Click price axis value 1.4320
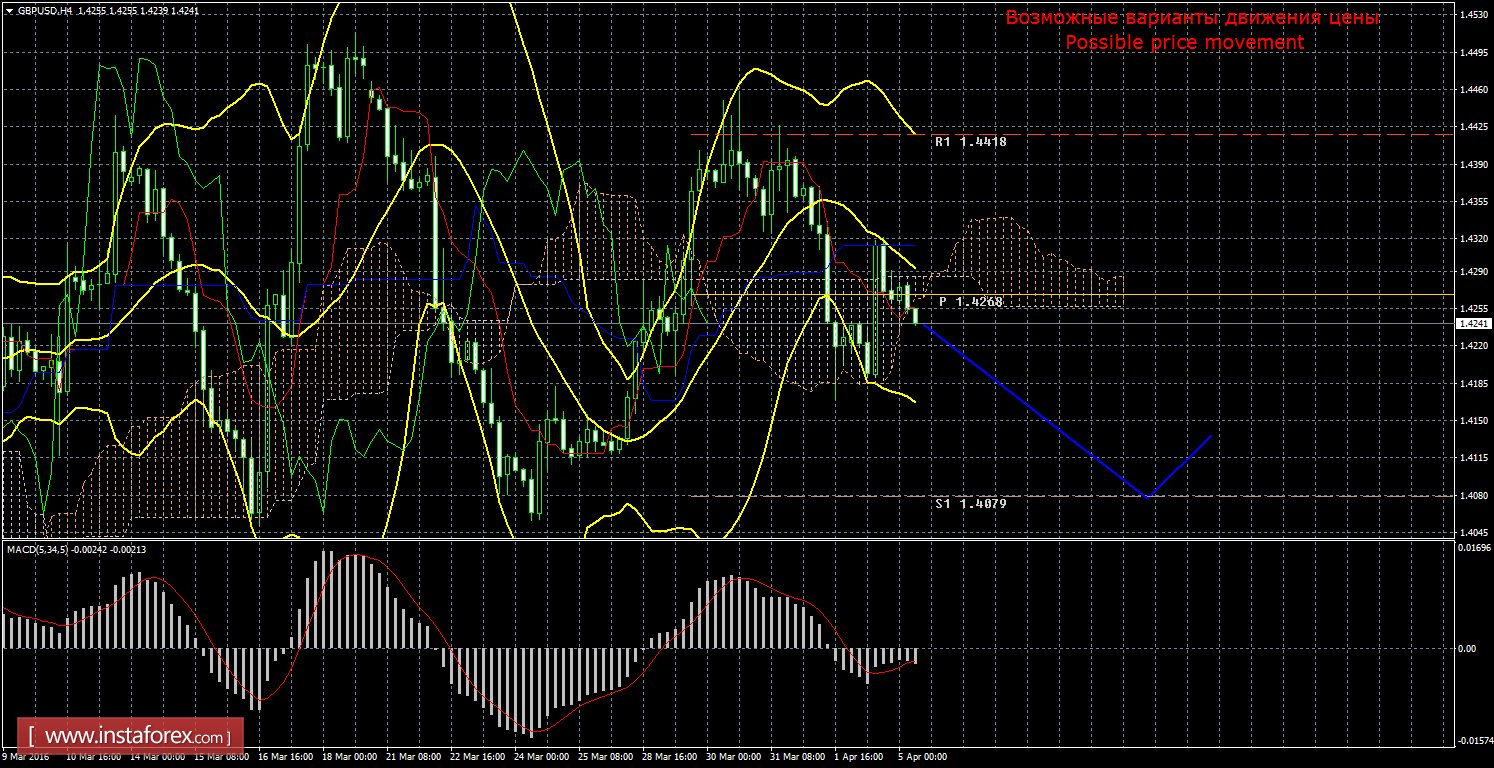The height and width of the screenshot is (768, 1494). [x=1473, y=240]
